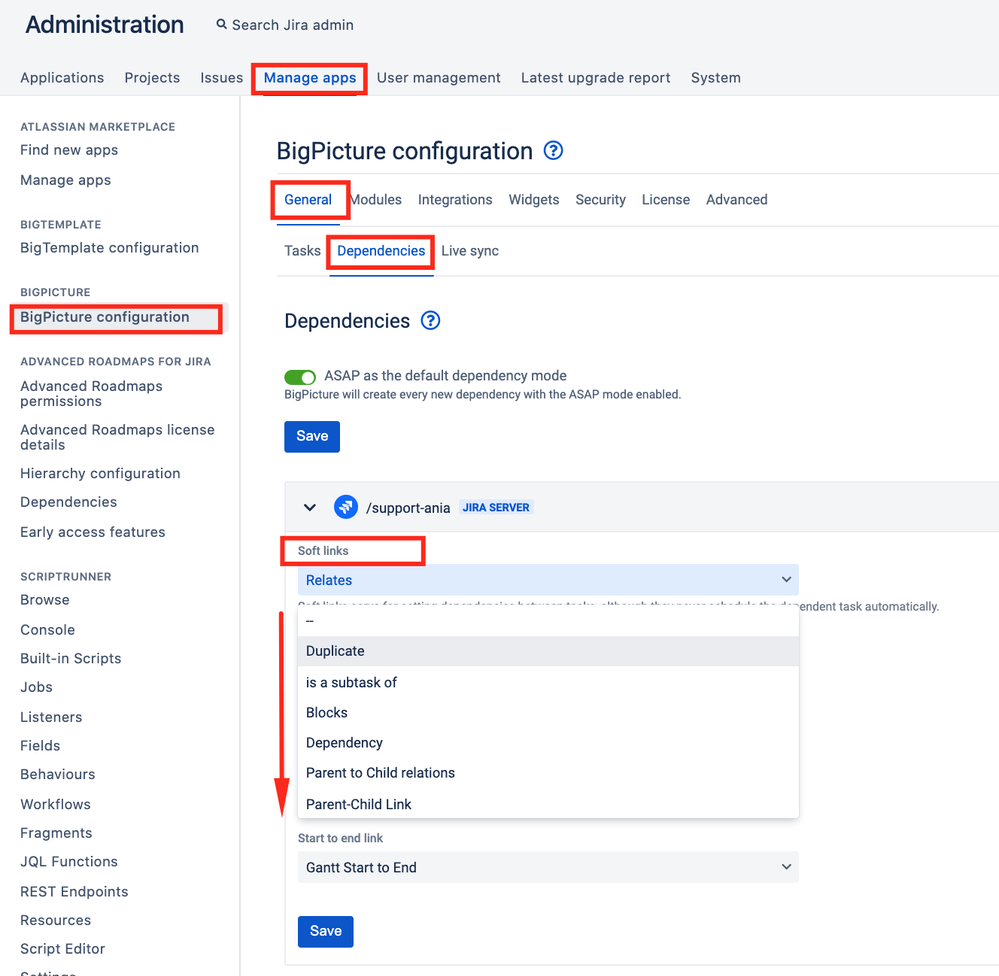Open the Soft links Relates dropdown
The height and width of the screenshot is (976, 999).
548,580
